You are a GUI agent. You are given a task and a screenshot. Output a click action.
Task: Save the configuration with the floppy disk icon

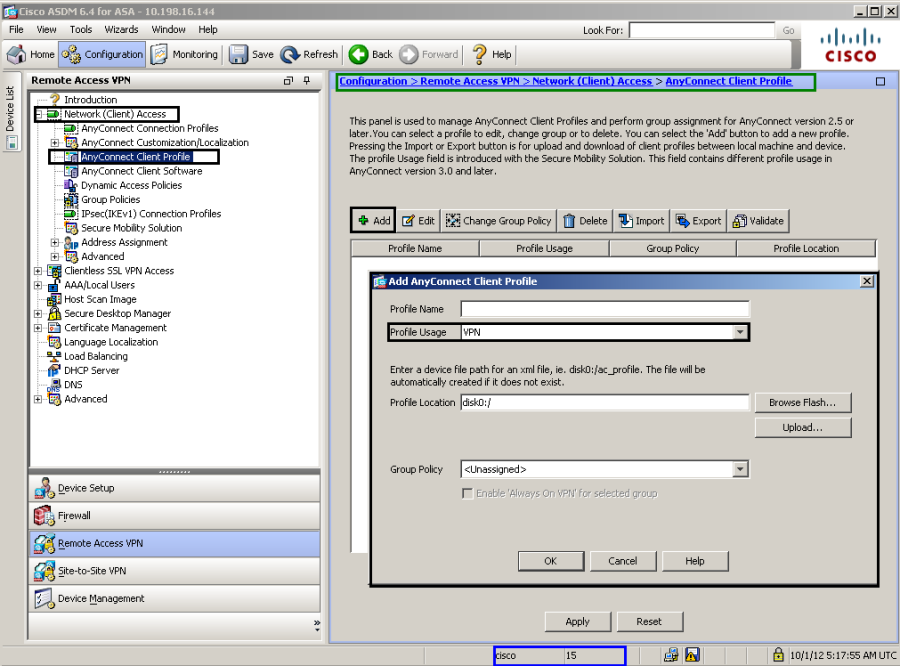(251, 55)
